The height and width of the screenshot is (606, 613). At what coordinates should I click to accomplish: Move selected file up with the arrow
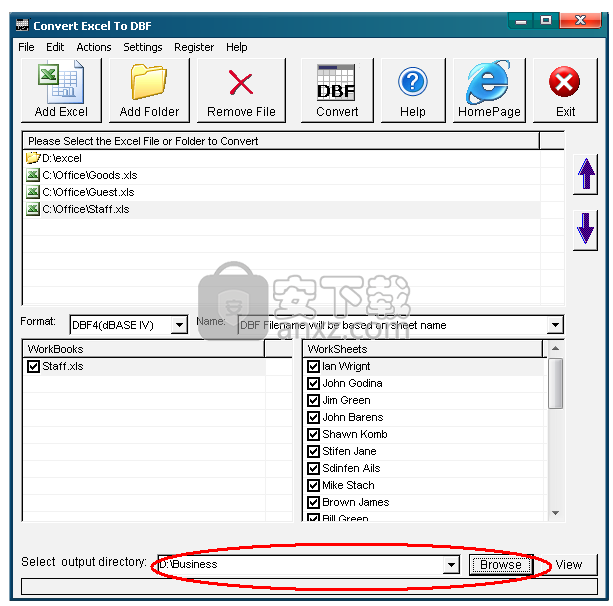[585, 174]
